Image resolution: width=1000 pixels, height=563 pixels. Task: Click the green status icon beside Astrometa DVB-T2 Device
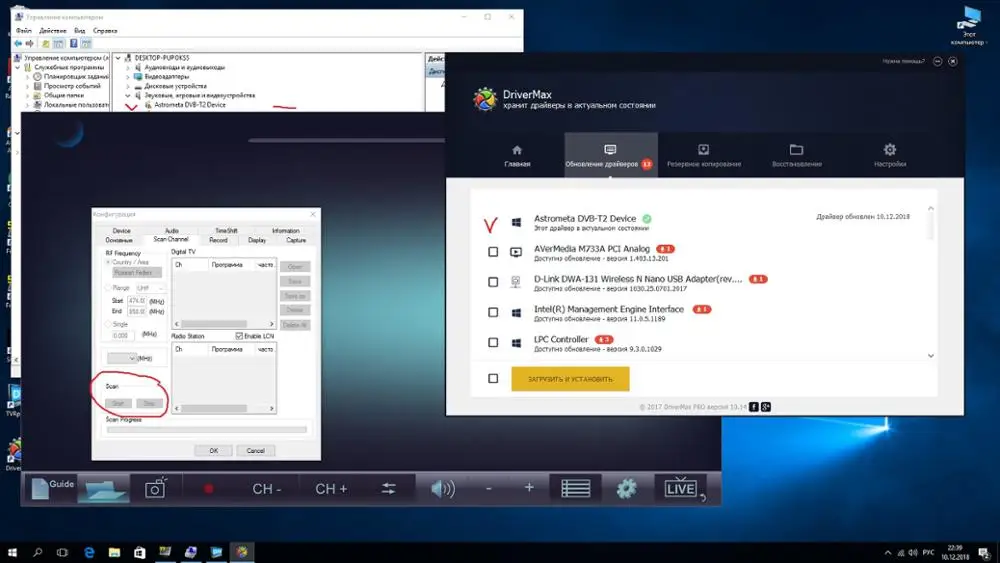[x=647, y=219]
